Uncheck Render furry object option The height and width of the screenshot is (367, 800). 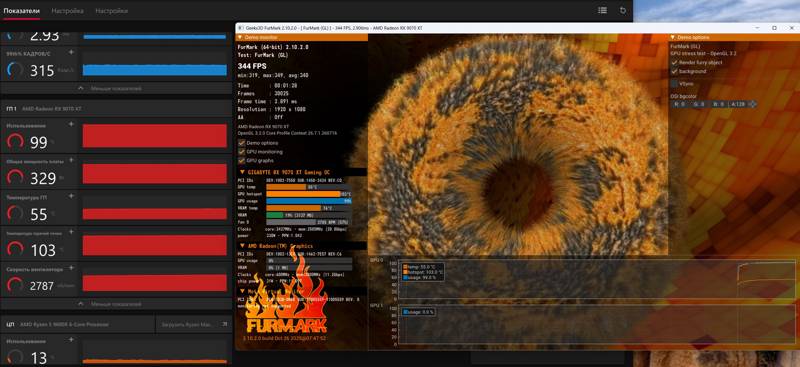[x=674, y=62]
